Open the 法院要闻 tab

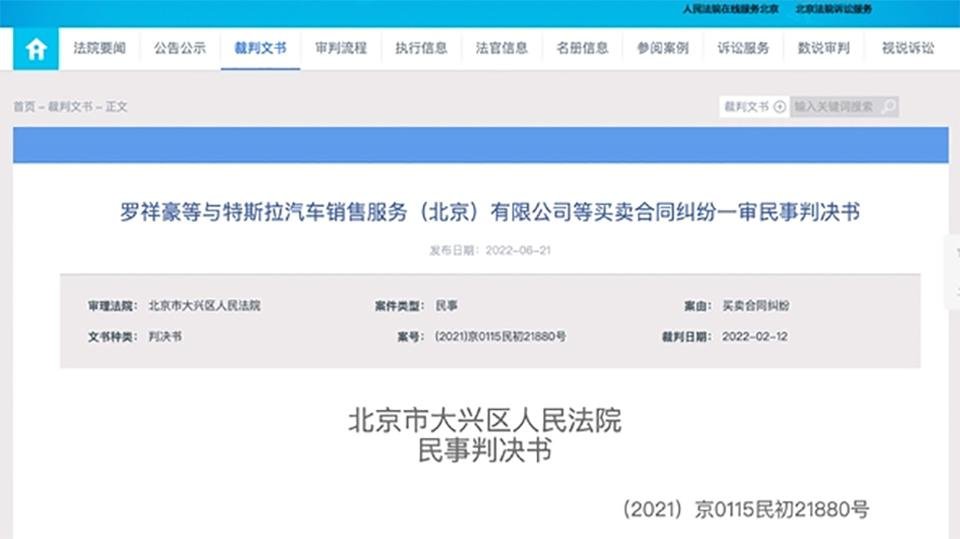tap(99, 48)
